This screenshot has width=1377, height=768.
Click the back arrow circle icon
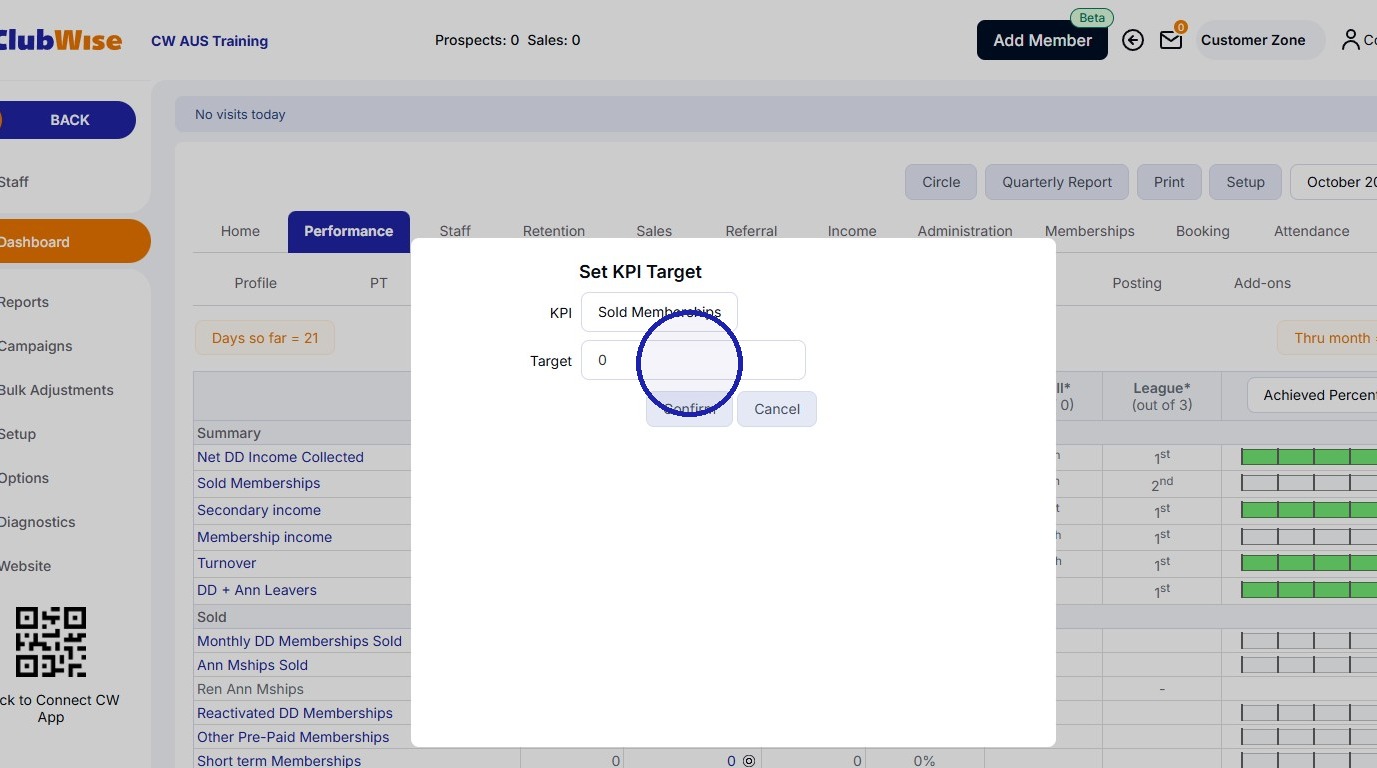1133,40
